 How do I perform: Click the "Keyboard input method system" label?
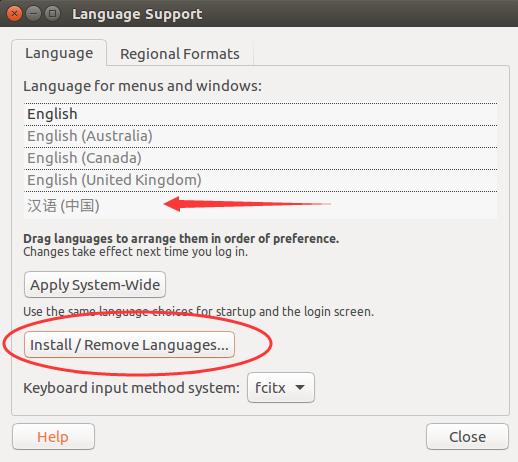[131, 388]
